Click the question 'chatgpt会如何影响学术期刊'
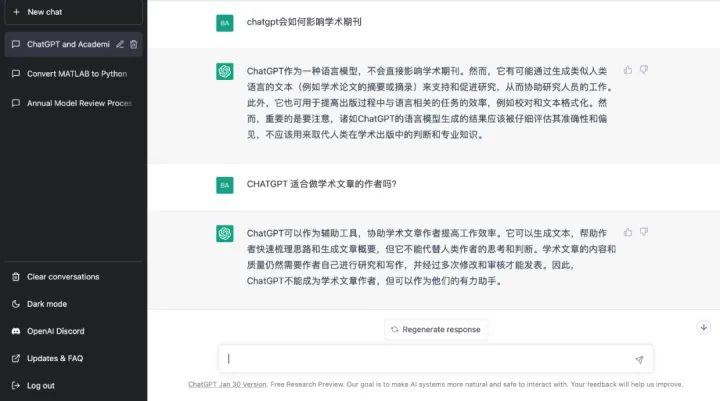This screenshot has height=401, width=720. click(x=304, y=22)
